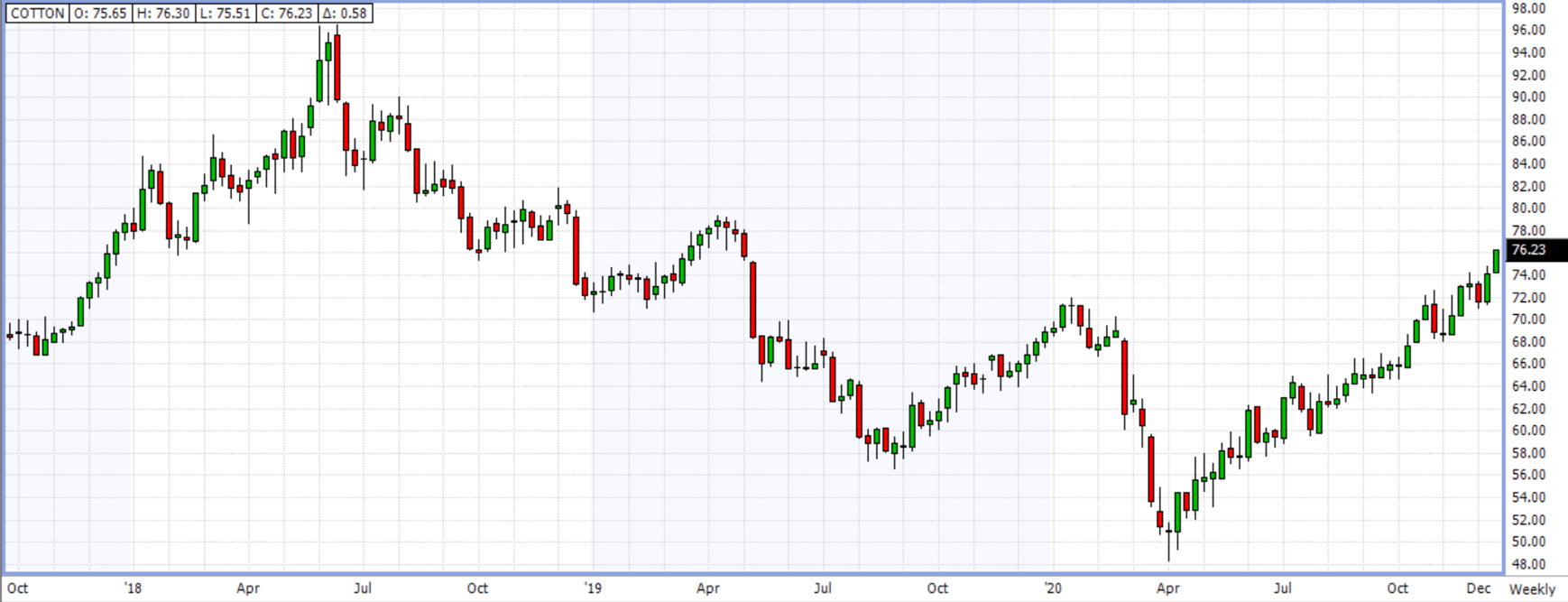Screen dimensions: 1568x602
Task: Click the Oct label just before Dec
Action: (x=1397, y=588)
